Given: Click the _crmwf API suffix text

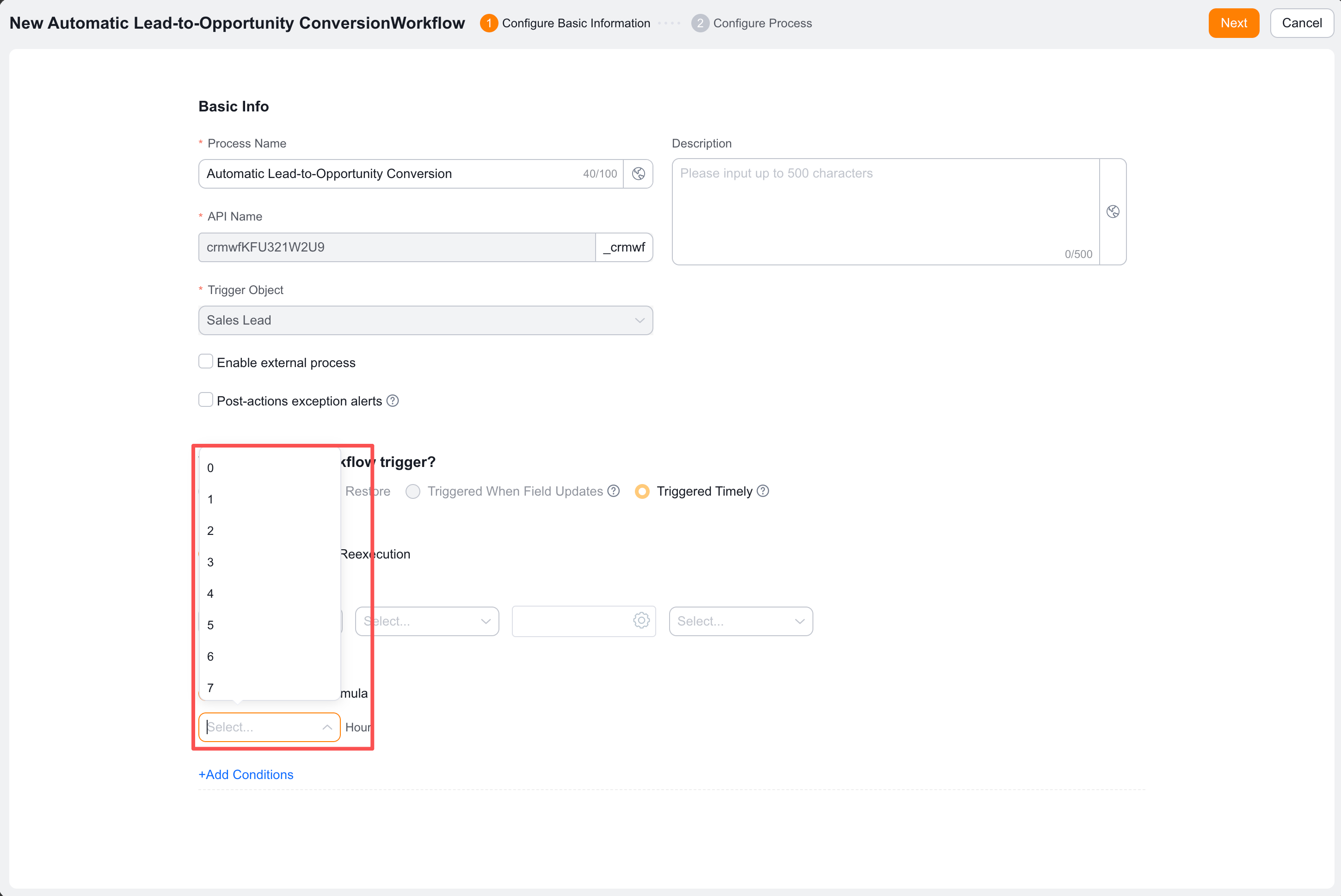Looking at the screenshot, I should (624, 247).
